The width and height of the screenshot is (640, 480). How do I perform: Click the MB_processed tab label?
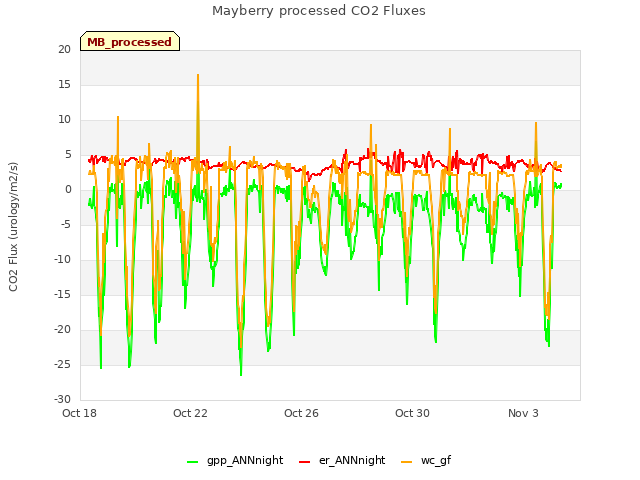click(129, 42)
